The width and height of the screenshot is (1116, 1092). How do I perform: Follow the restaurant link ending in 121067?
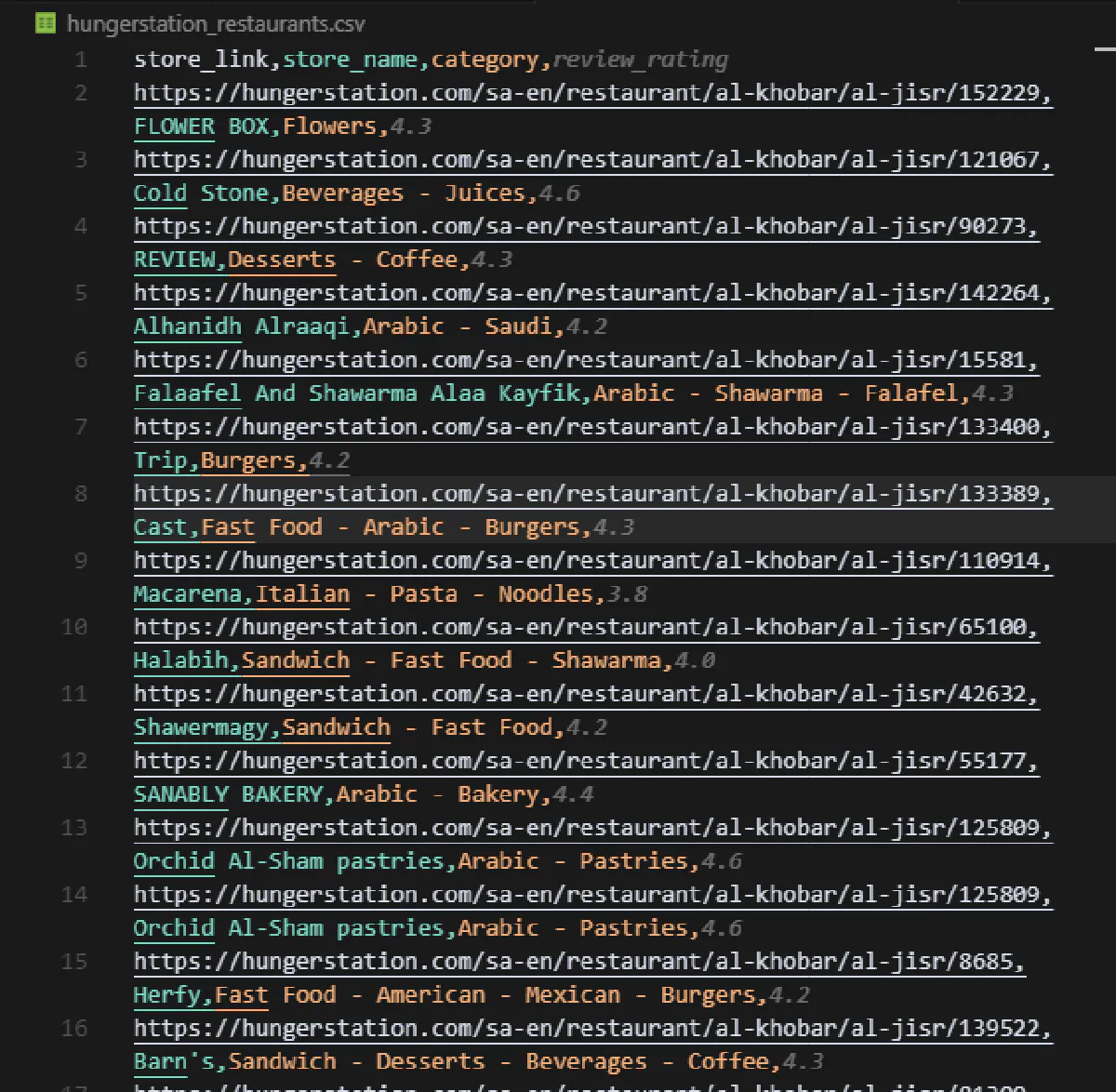[591, 160]
